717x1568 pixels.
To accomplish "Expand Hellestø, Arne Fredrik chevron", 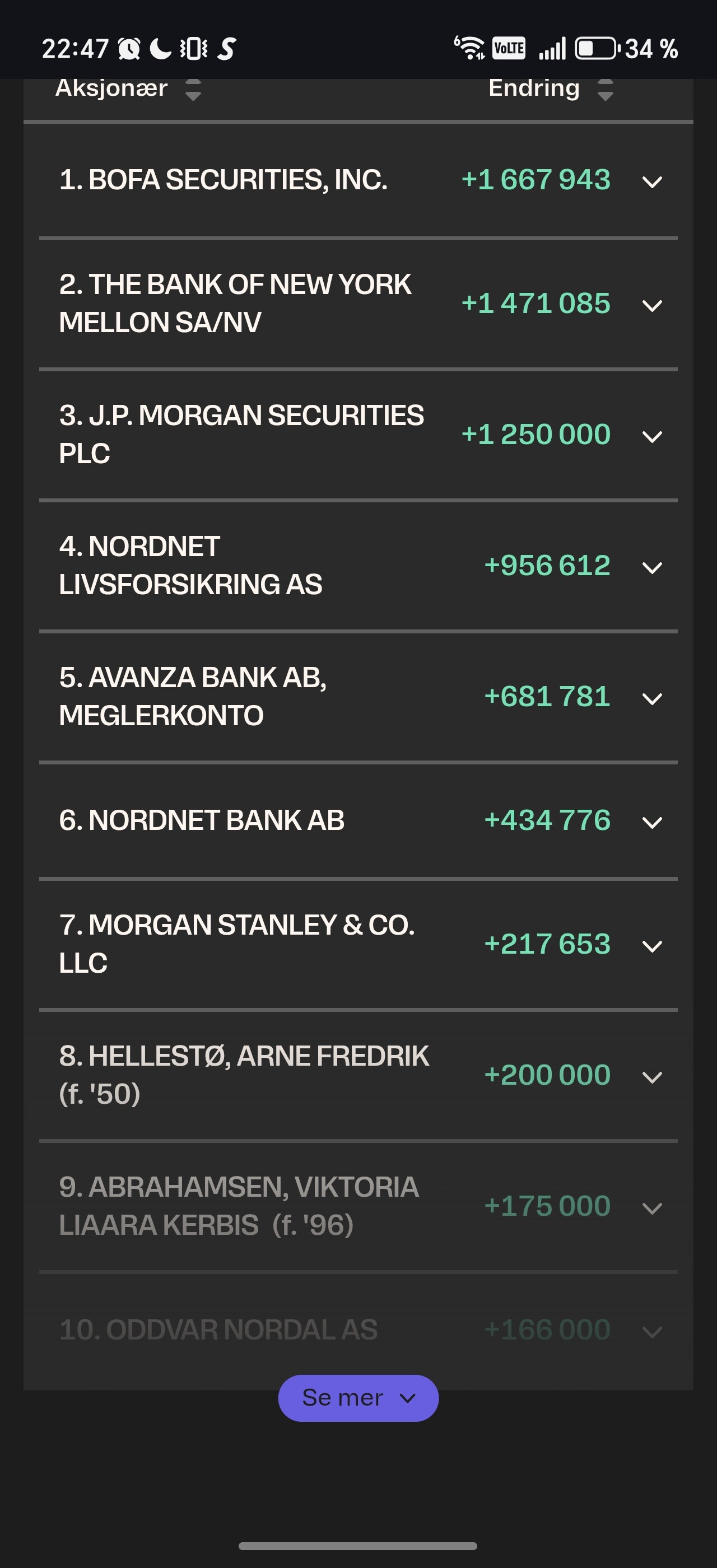I will click(652, 1077).
